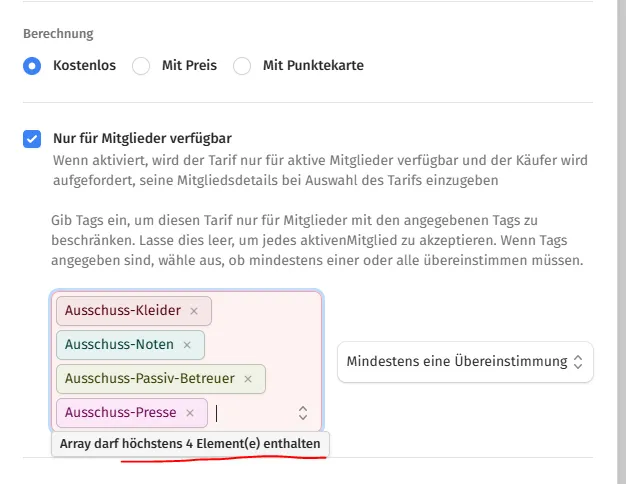626x484 pixels.
Task: Select the Kostenlos radio option
Action: tap(32, 65)
